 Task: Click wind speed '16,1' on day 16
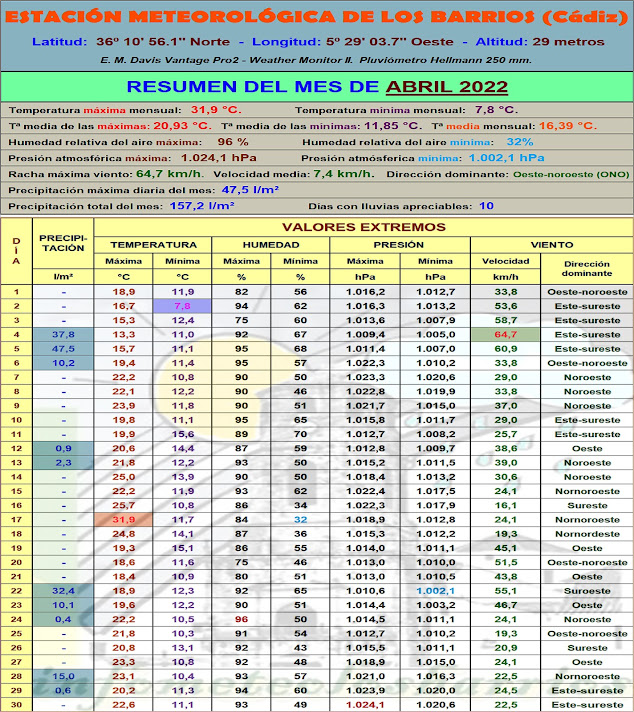coord(505,505)
